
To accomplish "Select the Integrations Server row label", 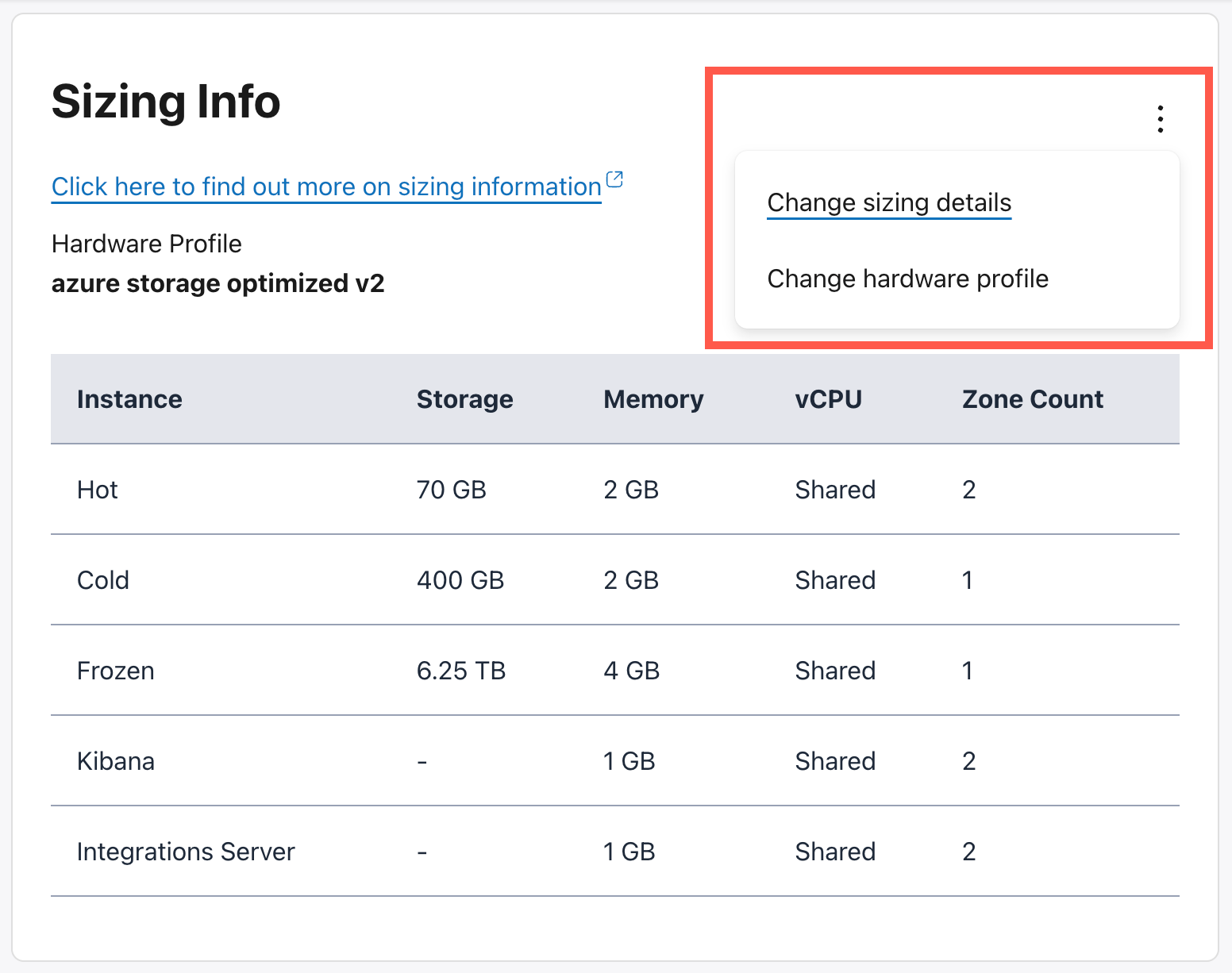I will coord(186,852).
